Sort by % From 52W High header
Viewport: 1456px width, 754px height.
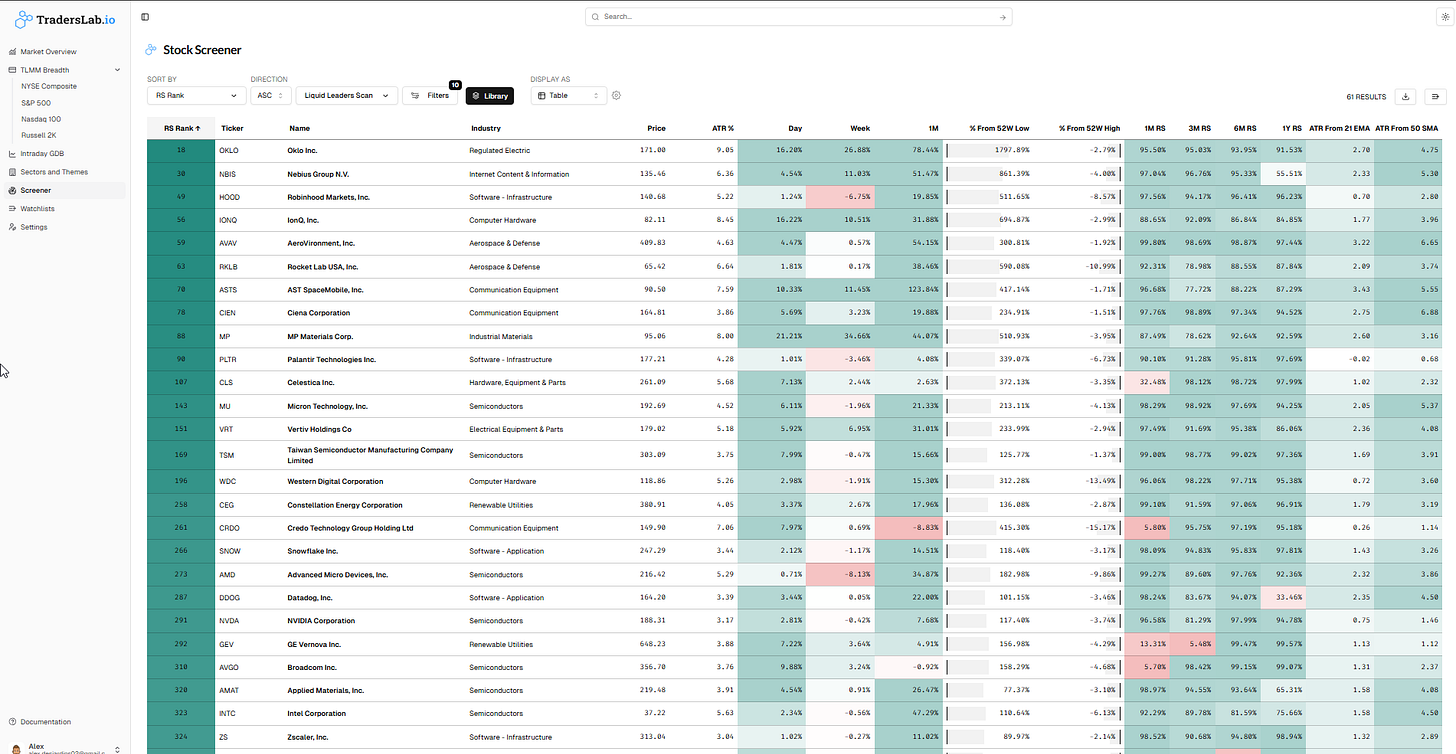point(1089,128)
